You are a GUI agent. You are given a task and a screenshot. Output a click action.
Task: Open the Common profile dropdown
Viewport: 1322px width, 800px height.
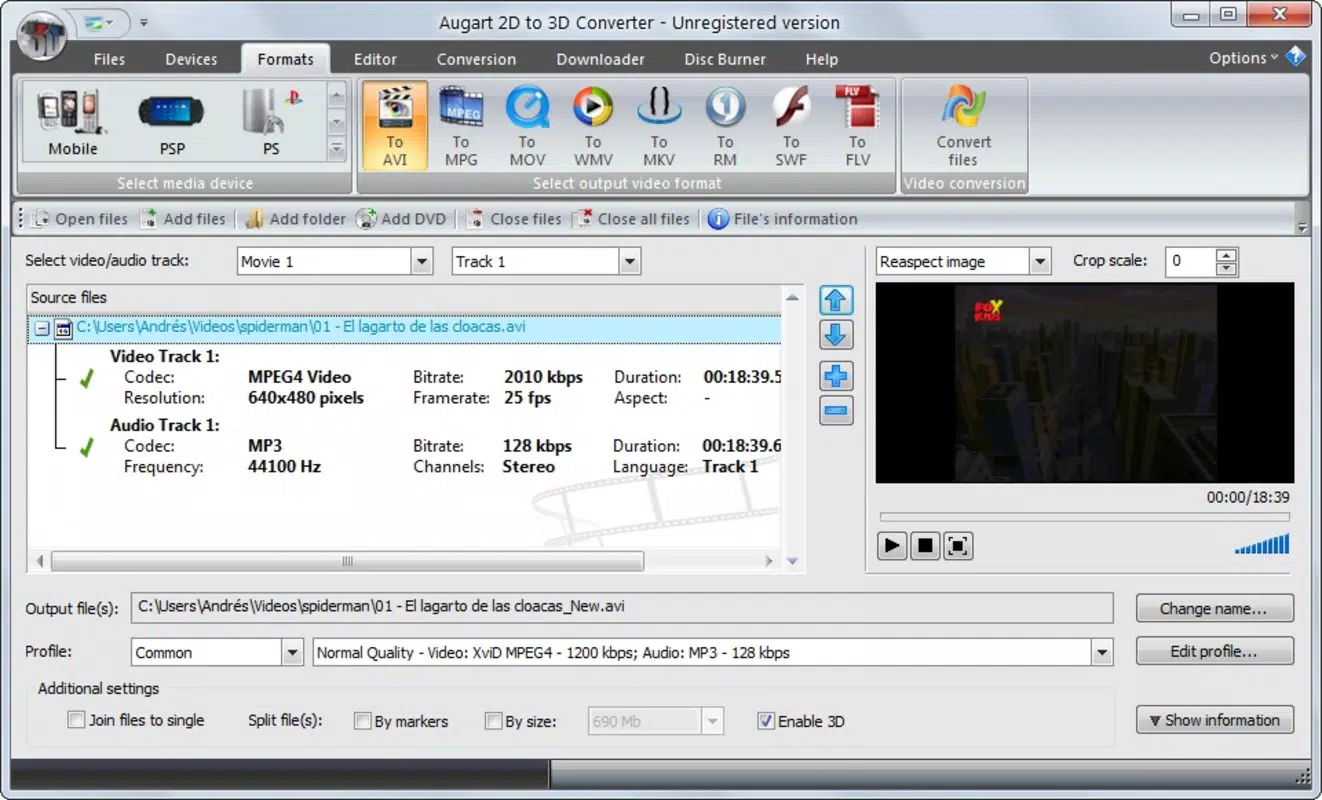pyautogui.click(x=292, y=653)
